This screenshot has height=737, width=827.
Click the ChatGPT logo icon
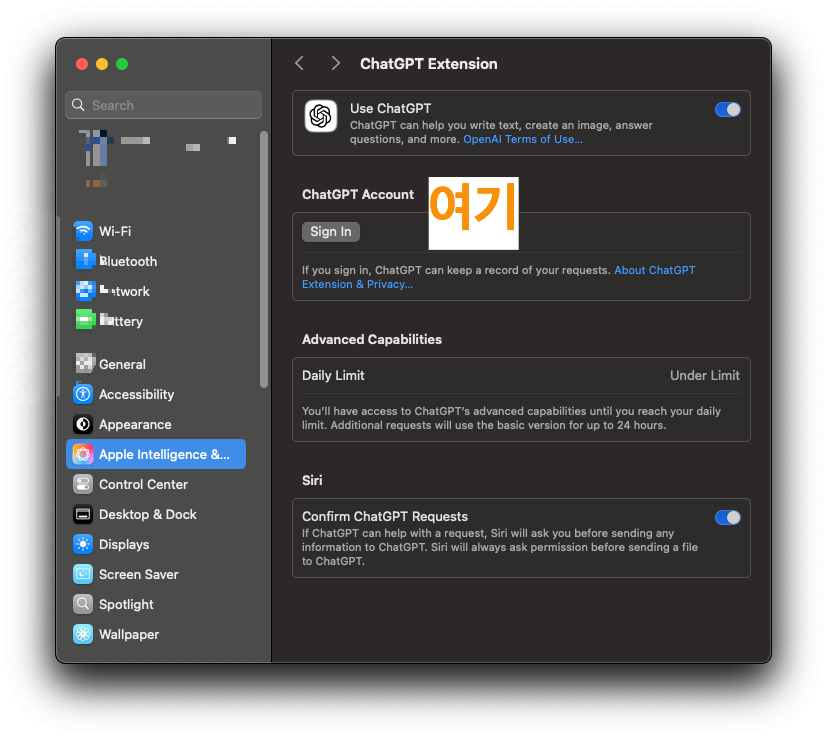coord(321,116)
